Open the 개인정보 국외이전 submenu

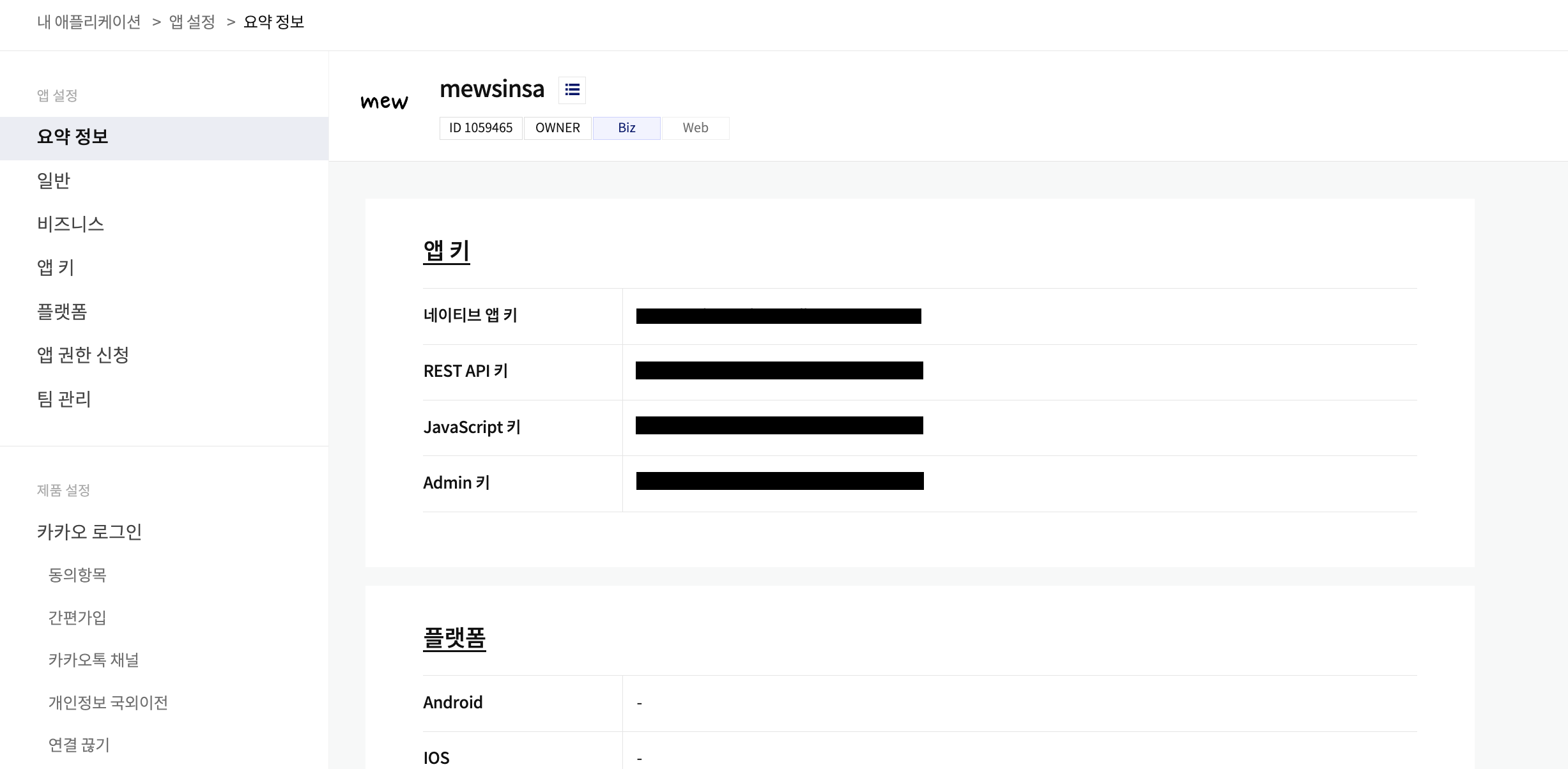click(108, 703)
